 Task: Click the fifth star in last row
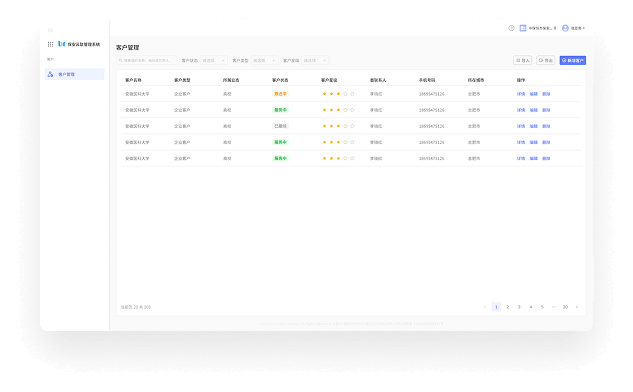click(x=352, y=159)
